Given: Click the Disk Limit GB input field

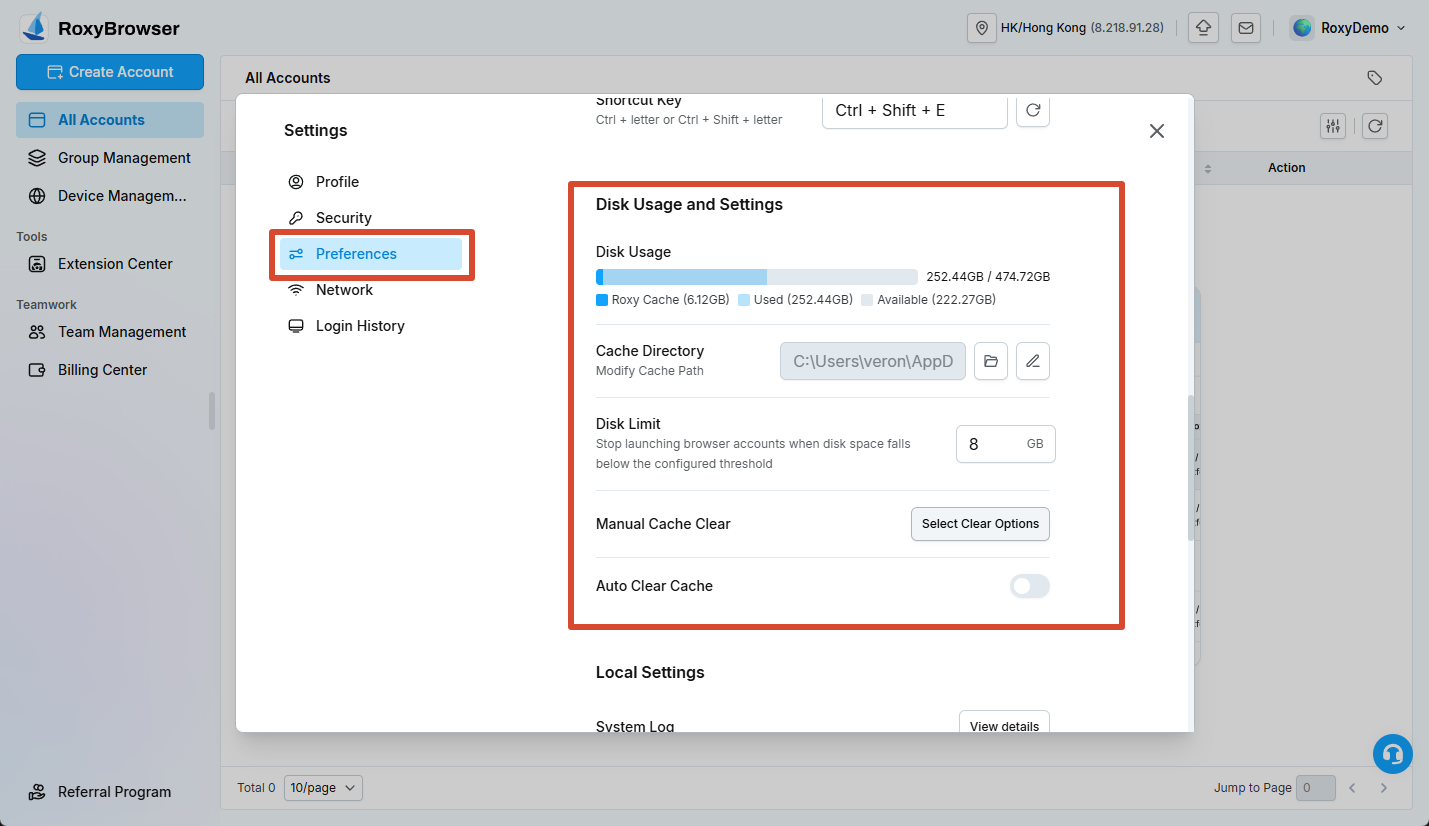Looking at the screenshot, I should [x=1006, y=444].
